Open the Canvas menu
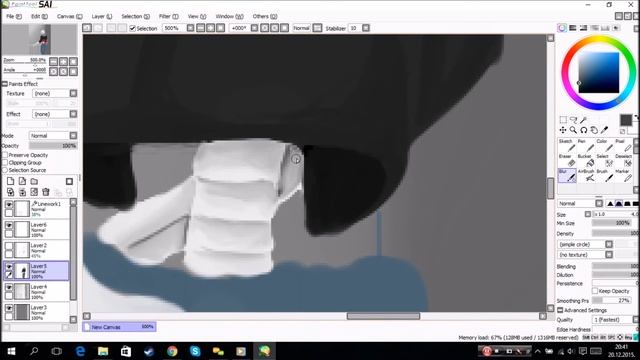The image size is (640, 360). click(69, 16)
